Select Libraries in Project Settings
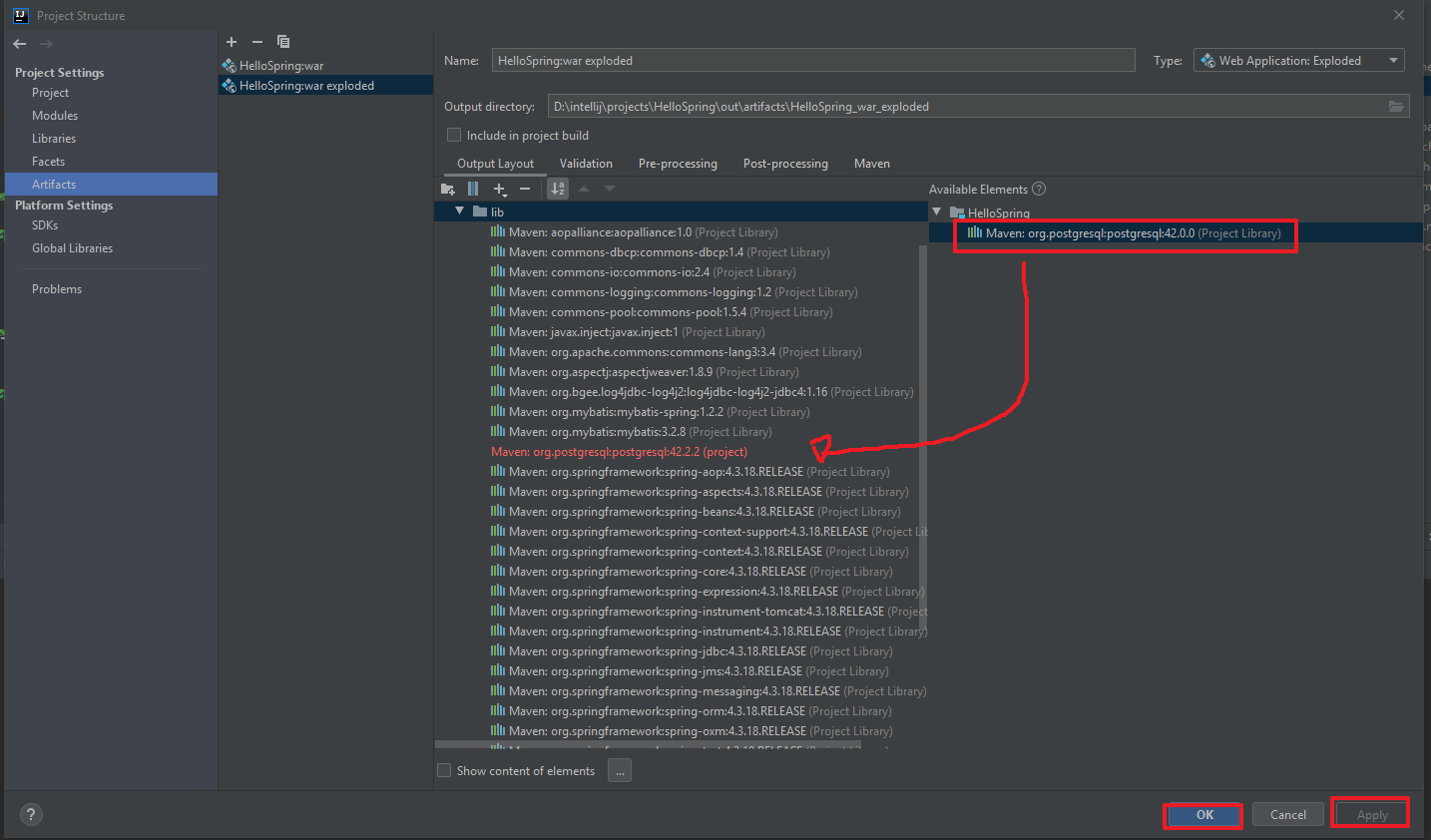 (54, 139)
